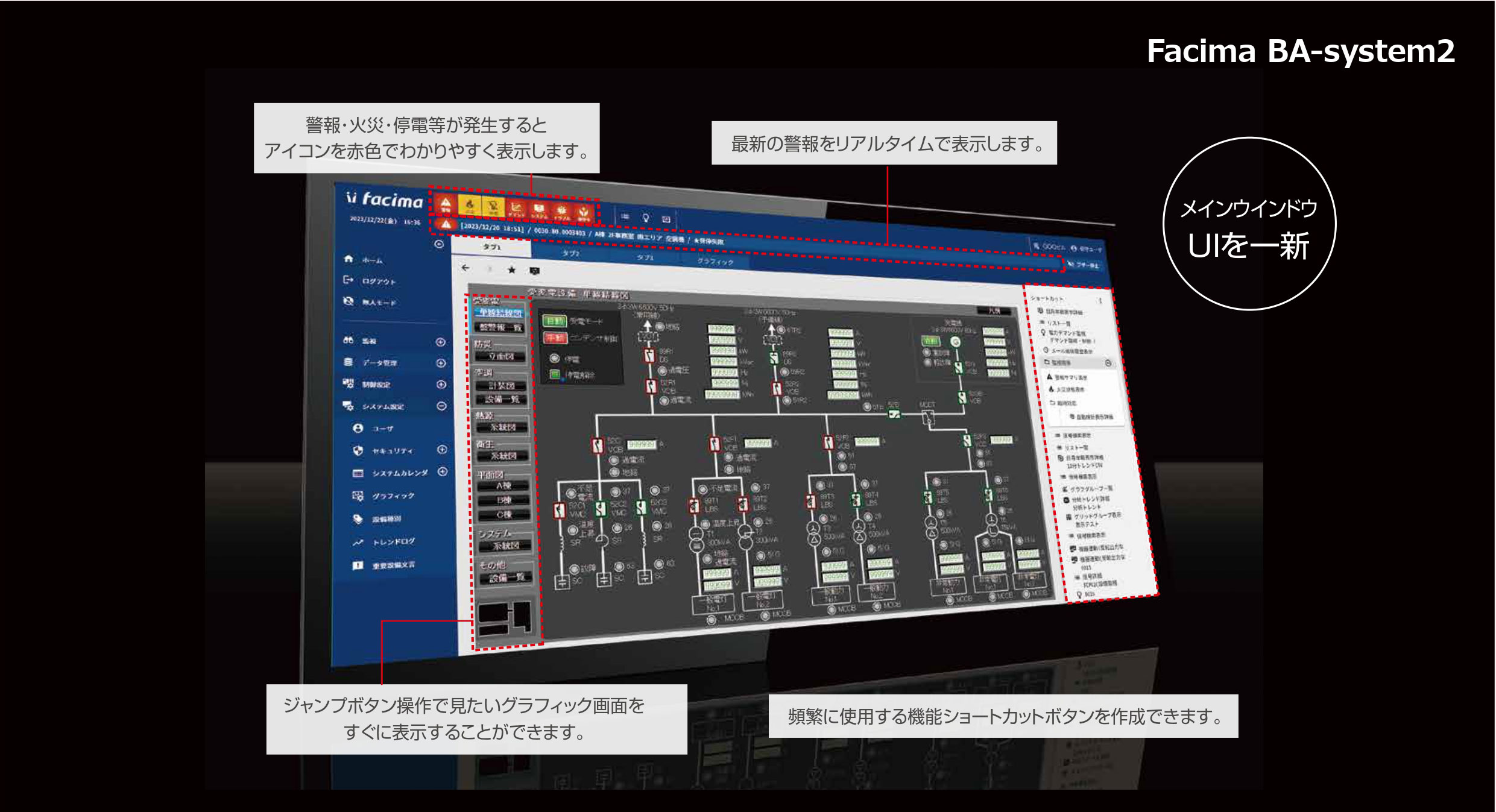Open トレンドログ in the sidebar
This screenshot has width=1496, height=812.
pos(385,542)
